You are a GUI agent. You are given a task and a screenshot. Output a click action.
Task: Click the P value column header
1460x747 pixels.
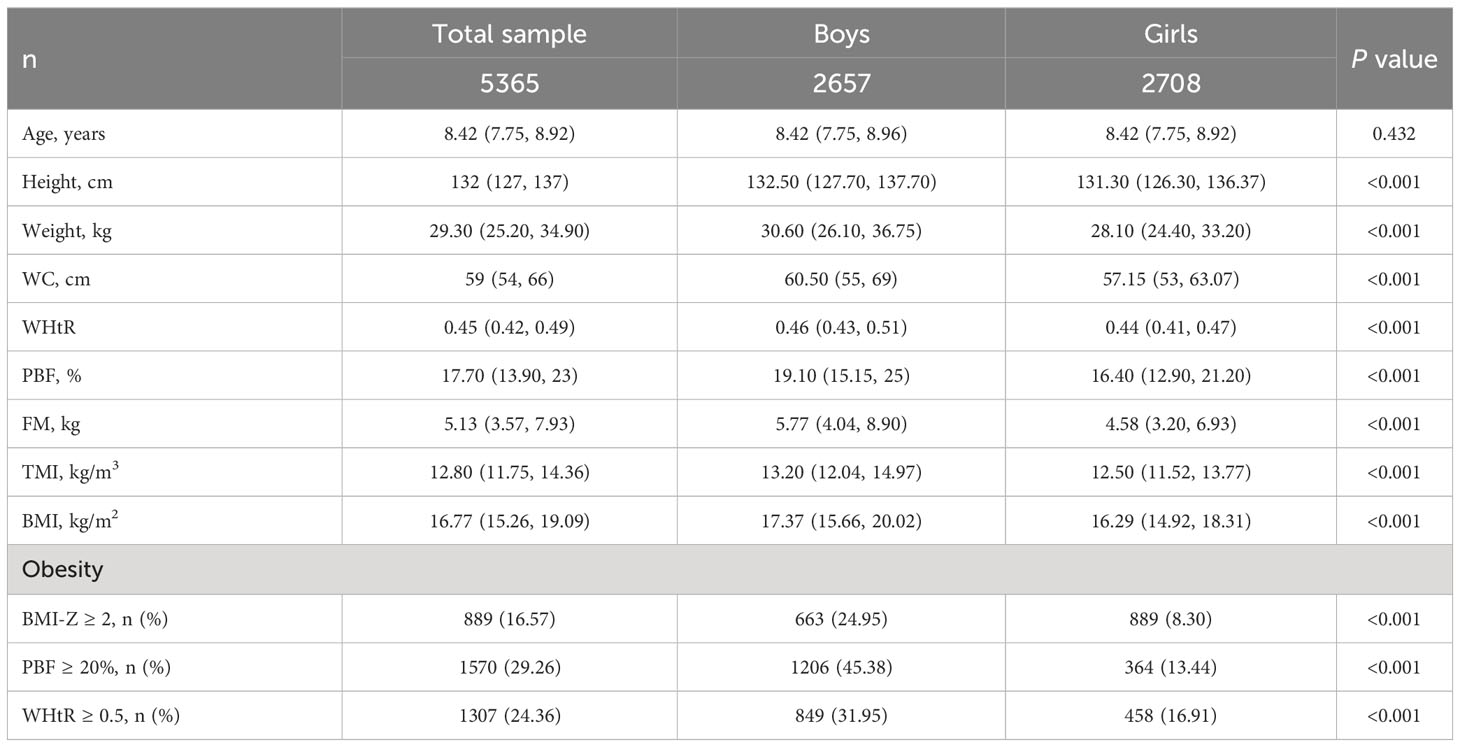click(1394, 59)
